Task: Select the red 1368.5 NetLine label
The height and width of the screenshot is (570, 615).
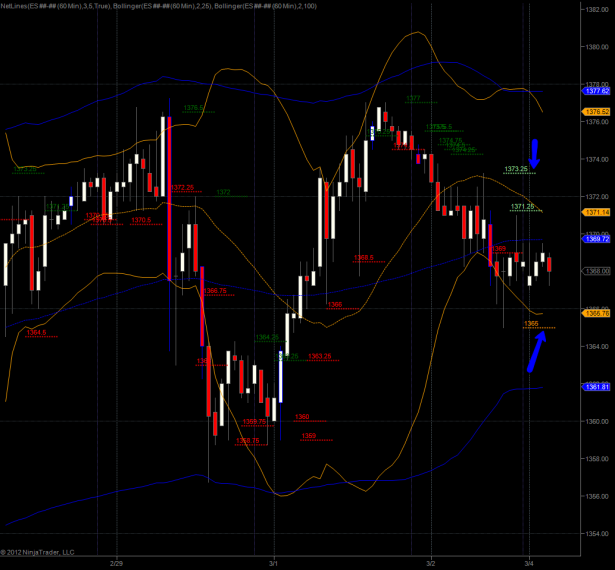Action: click(364, 258)
